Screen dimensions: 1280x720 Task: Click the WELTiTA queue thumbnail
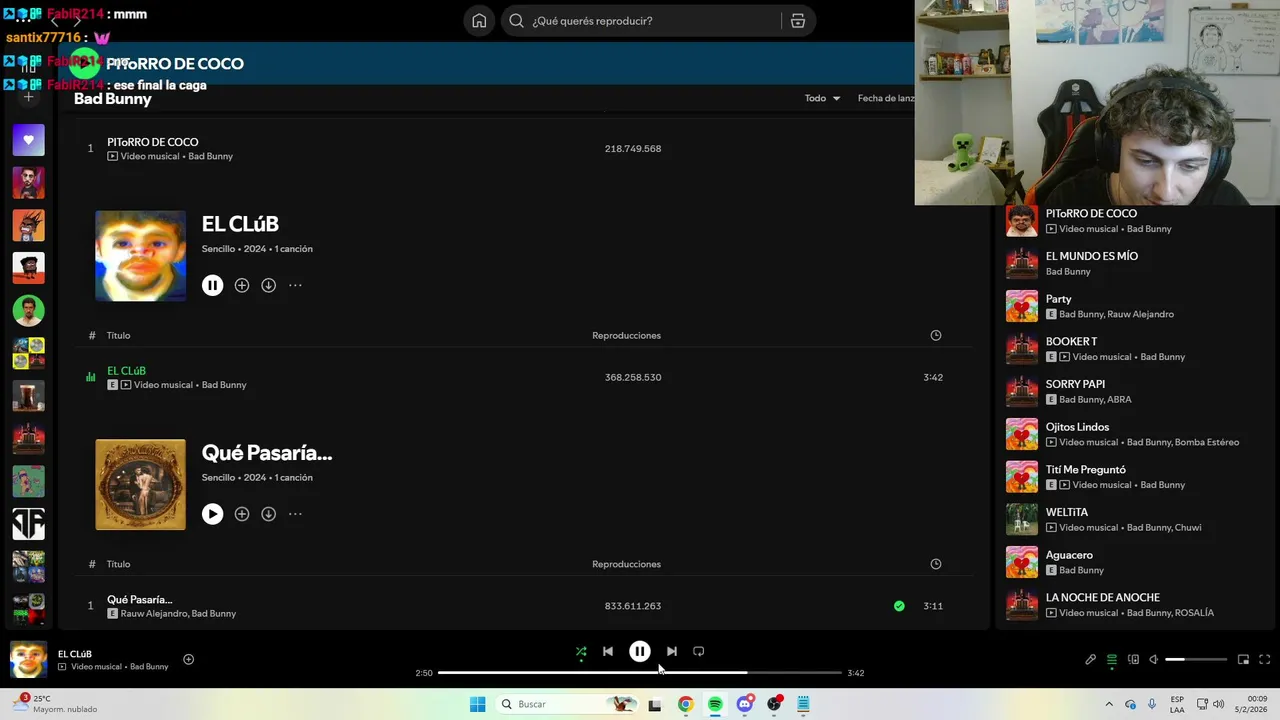tap(1022, 520)
